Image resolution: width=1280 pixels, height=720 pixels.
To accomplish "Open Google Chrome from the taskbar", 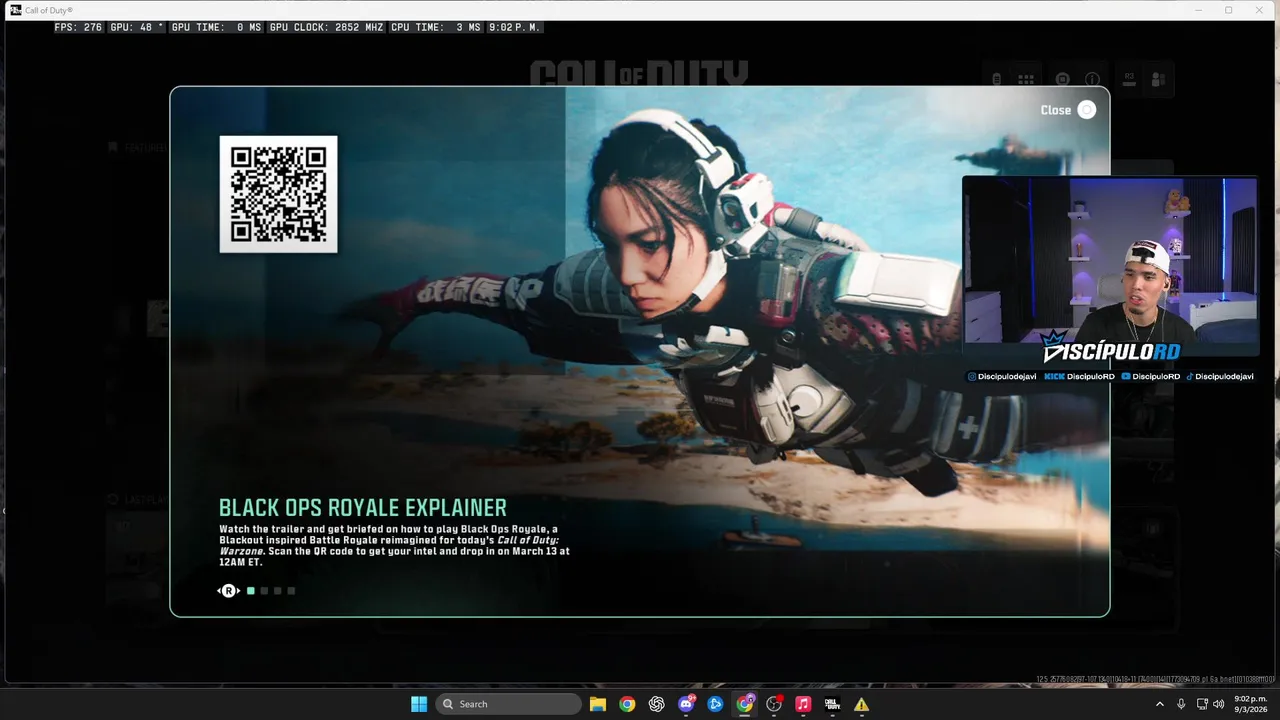I will [x=627, y=704].
